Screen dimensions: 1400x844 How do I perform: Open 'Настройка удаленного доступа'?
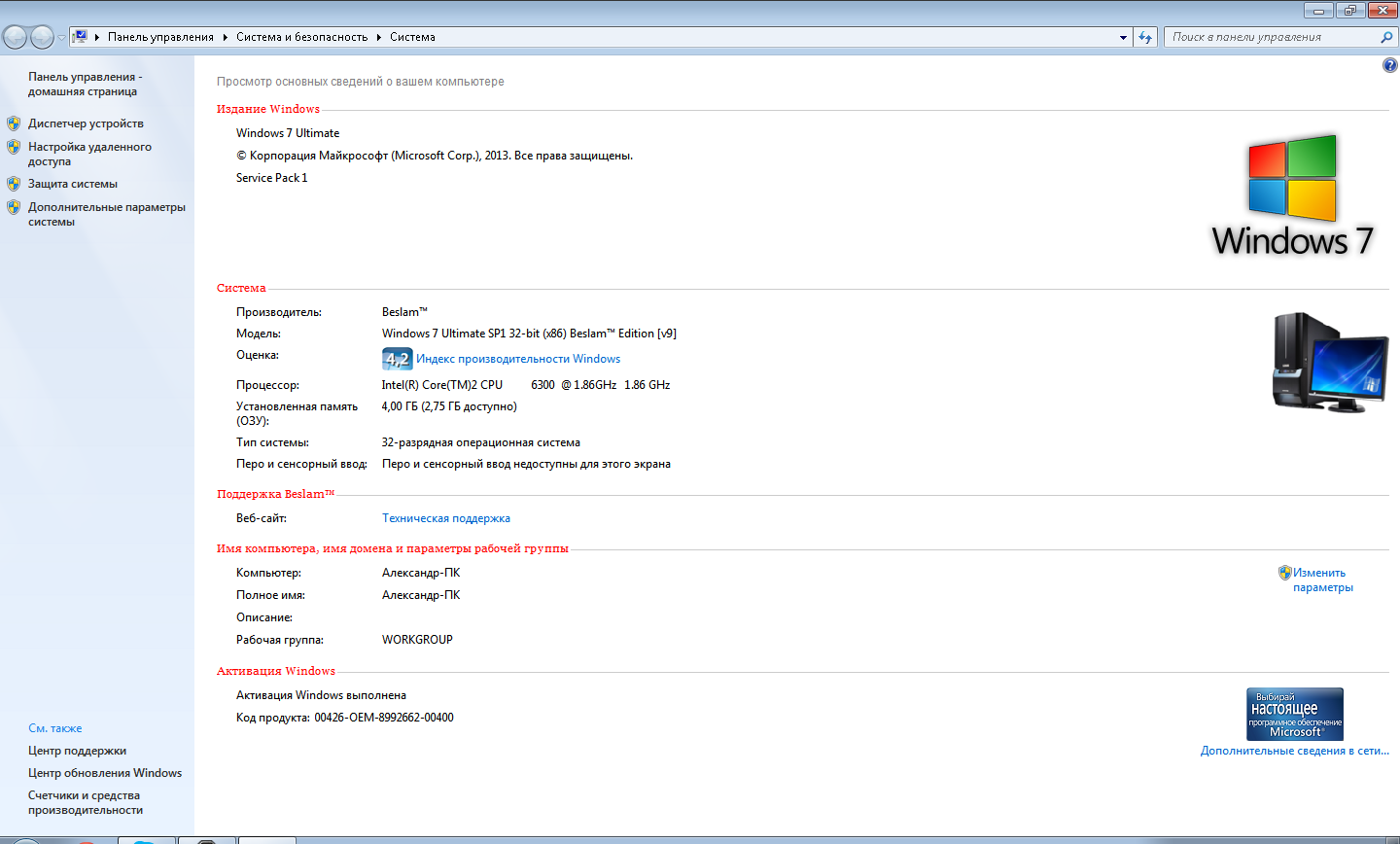(x=89, y=154)
